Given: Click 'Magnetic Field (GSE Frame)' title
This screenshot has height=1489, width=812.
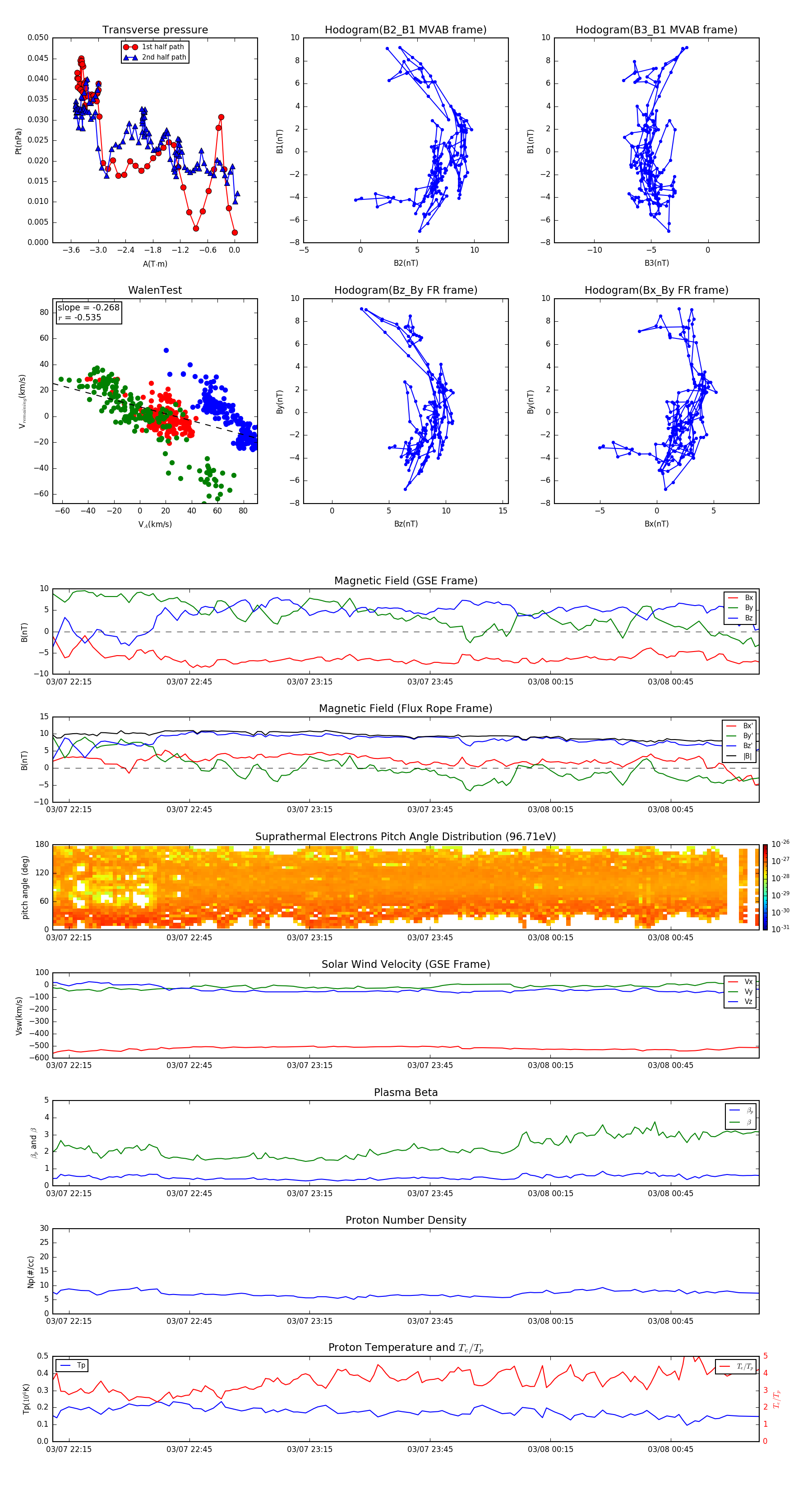Looking at the screenshot, I should point(406,581).
